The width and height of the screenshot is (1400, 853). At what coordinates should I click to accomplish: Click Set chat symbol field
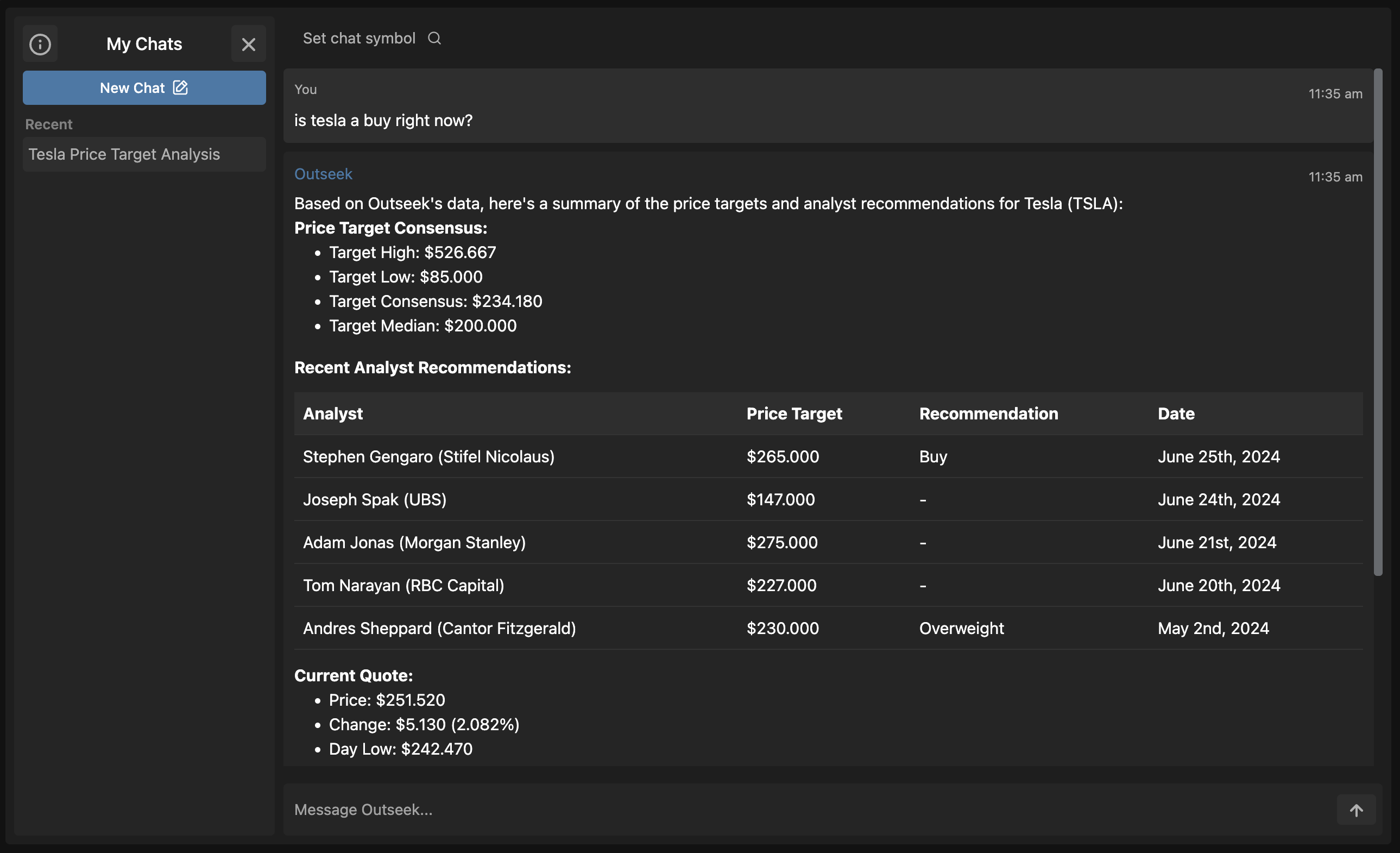[359, 38]
